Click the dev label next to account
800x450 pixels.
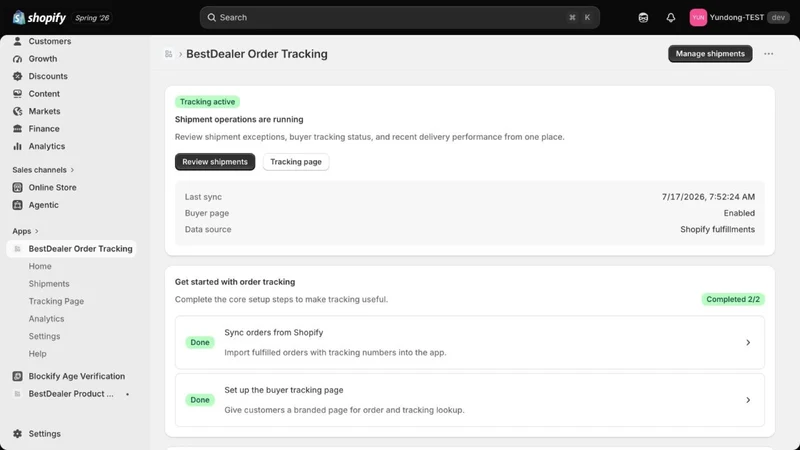(x=778, y=17)
